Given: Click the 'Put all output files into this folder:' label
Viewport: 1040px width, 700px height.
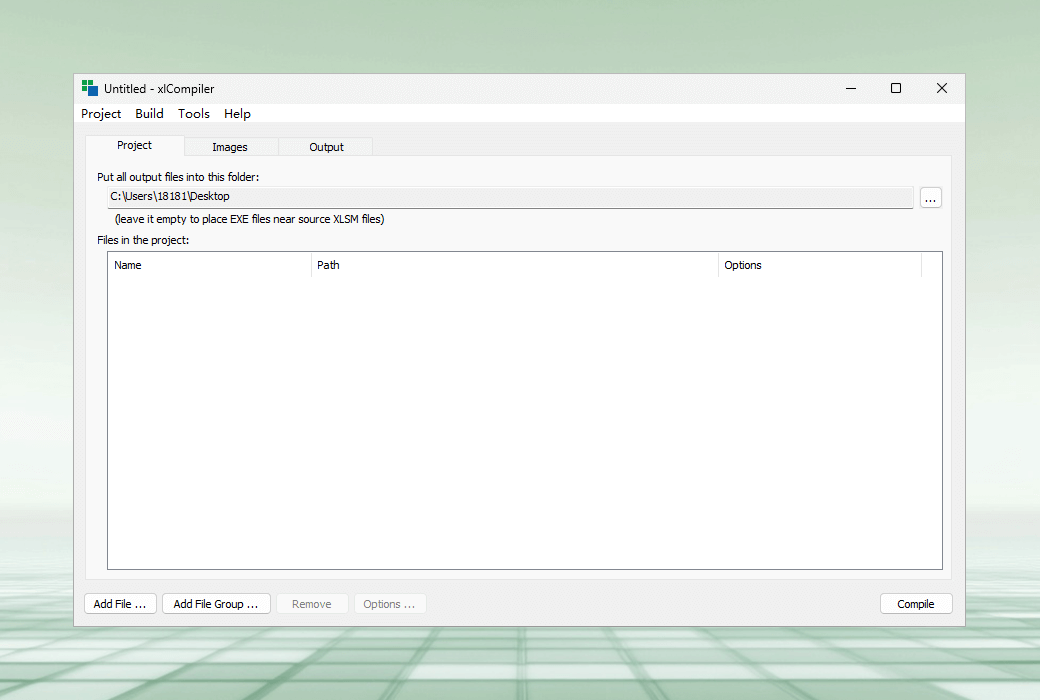Looking at the screenshot, I should click(178, 177).
